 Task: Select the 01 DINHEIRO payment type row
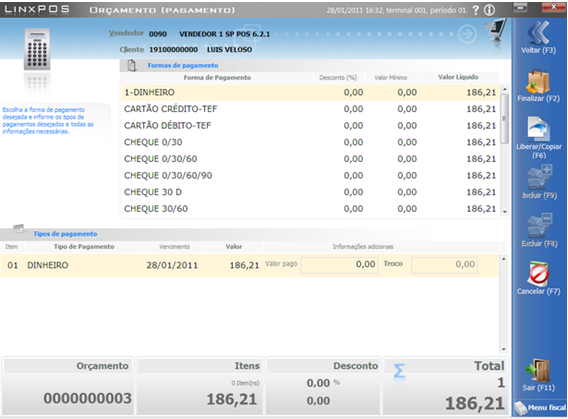250,265
